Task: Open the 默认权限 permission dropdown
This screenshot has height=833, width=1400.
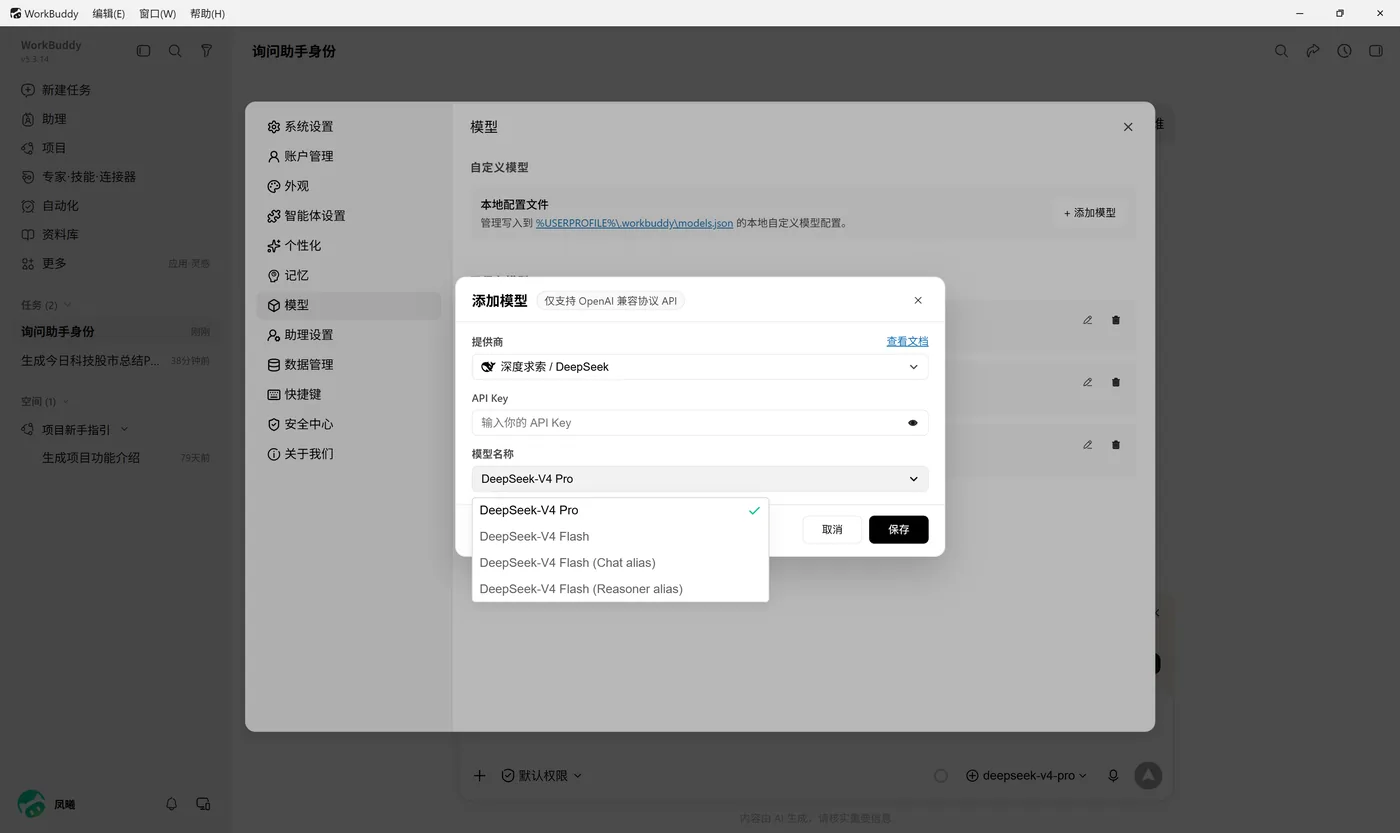Action: (x=541, y=776)
